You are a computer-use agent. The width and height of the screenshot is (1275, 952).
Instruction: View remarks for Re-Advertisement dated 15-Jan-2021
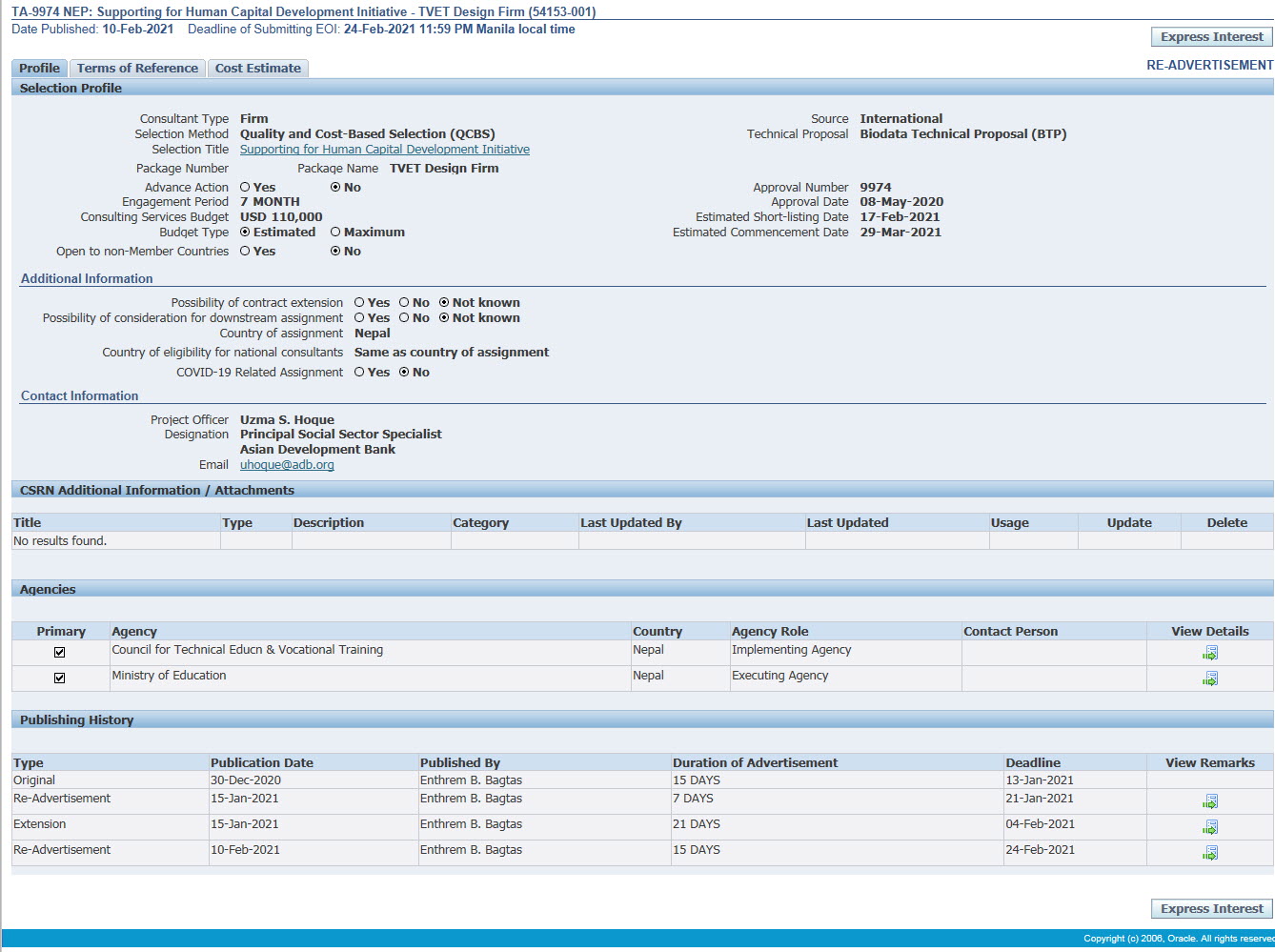pos(1210,801)
